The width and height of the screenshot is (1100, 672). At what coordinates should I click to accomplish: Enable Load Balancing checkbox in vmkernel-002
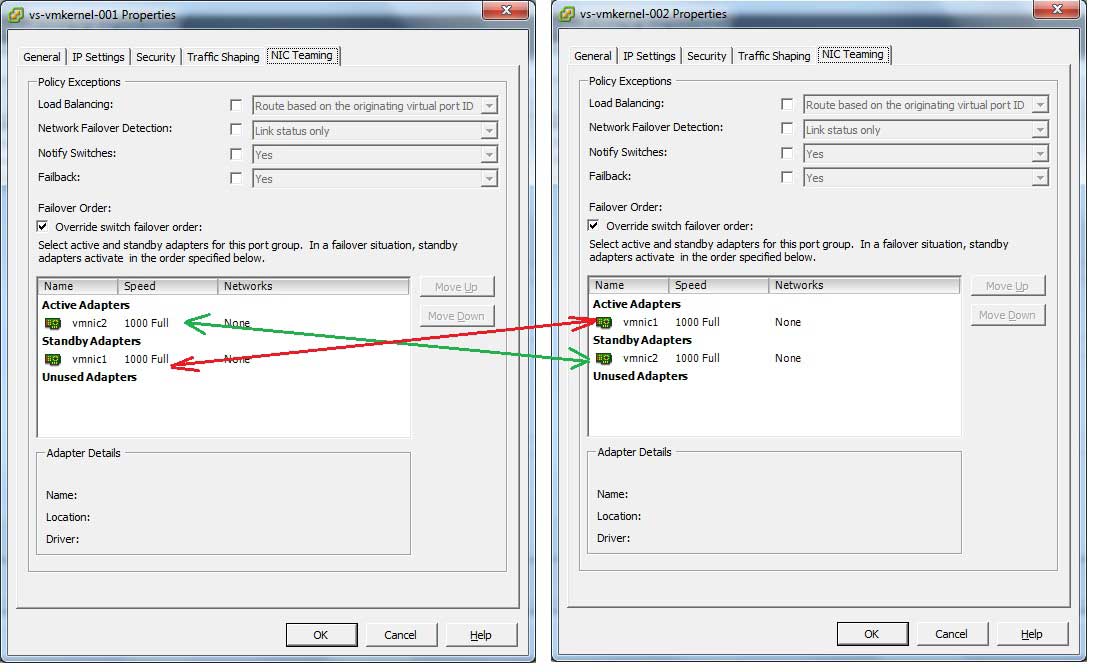pos(787,104)
